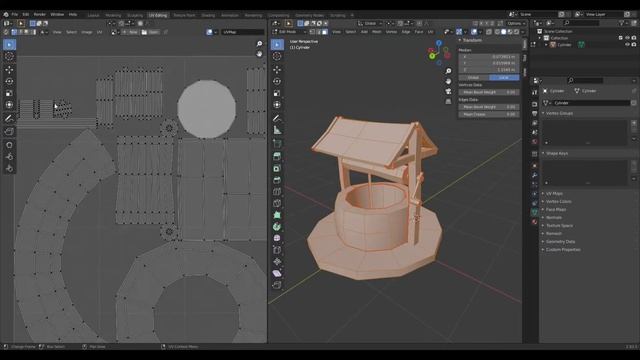Select the Knife tool
This screenshot has height=360, width=640.
(x=277, y=203)
